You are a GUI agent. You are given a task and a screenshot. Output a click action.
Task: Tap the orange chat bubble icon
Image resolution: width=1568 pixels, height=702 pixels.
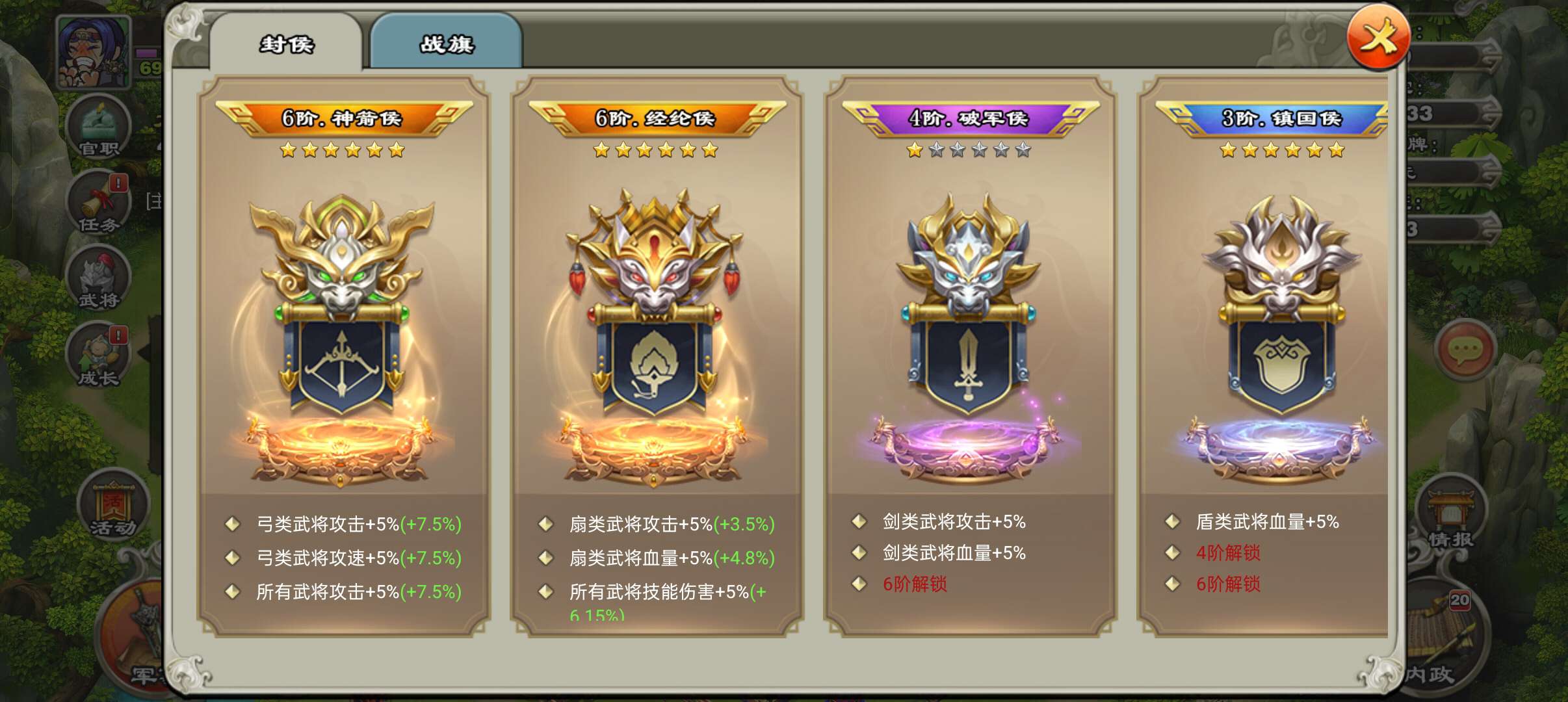pos(1465,350)
